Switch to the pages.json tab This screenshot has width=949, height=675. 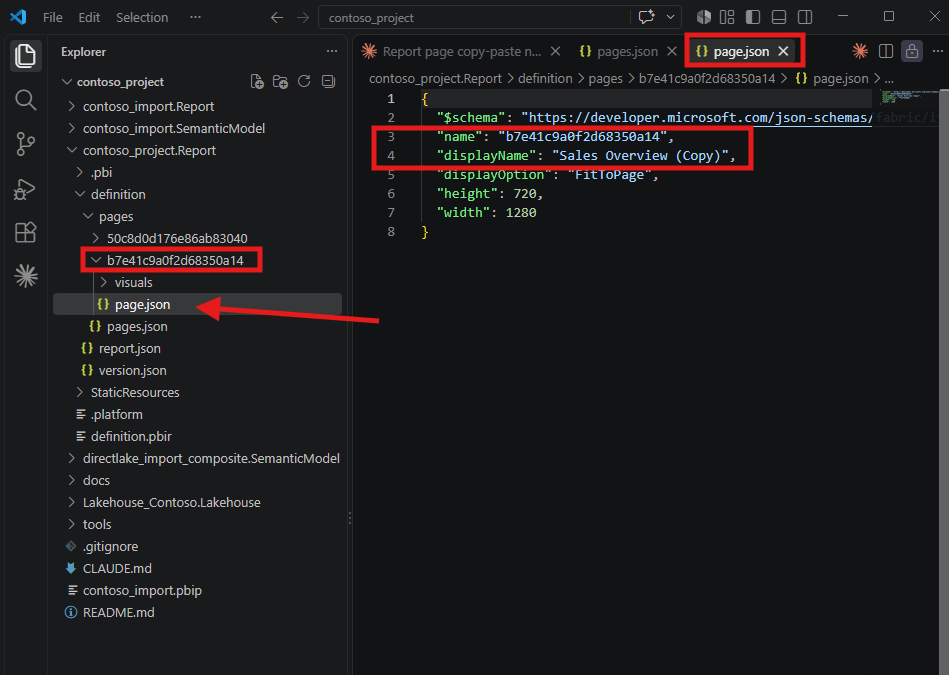coord(619,51)
